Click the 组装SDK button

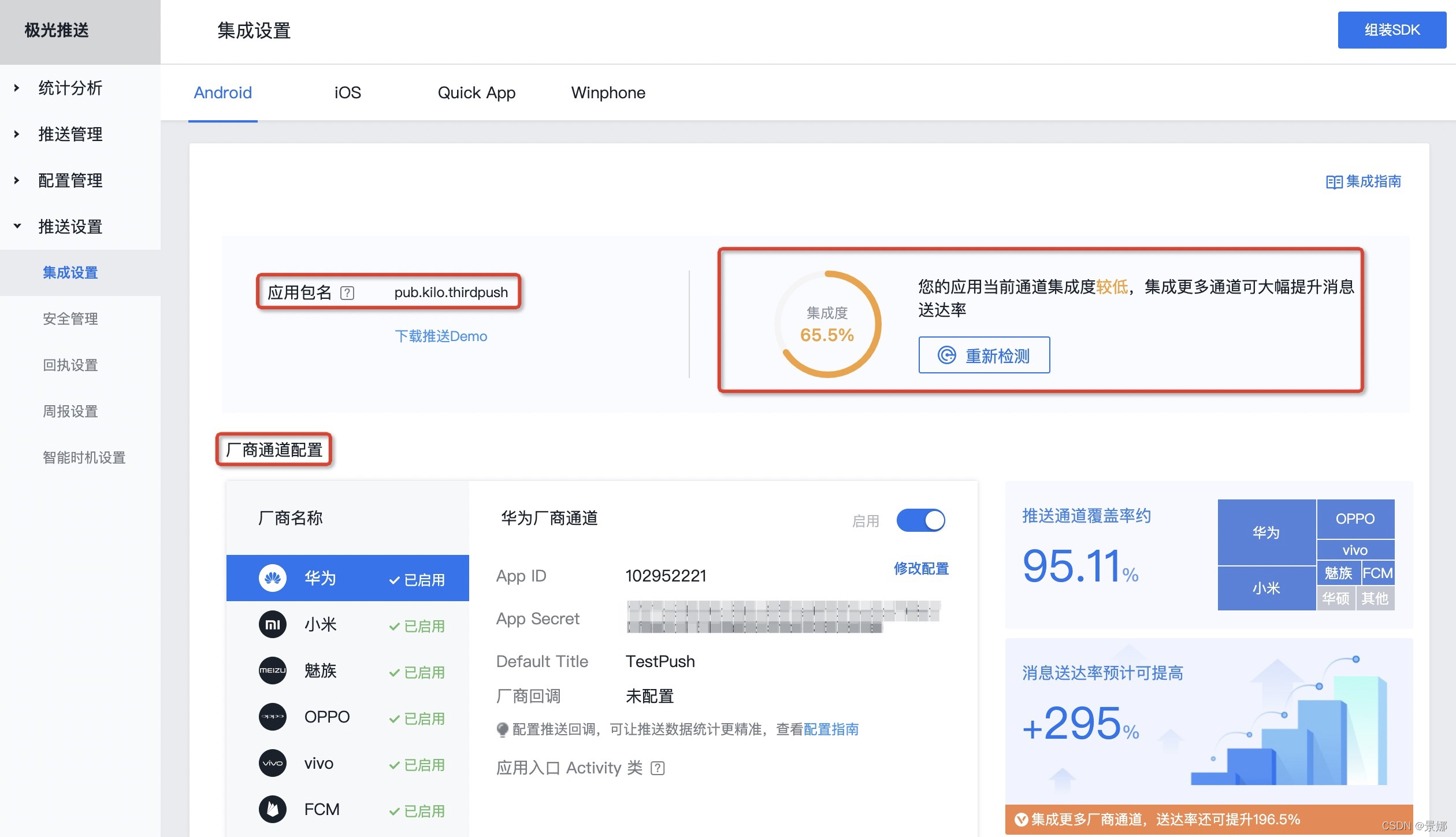(x=1391, y=30)
